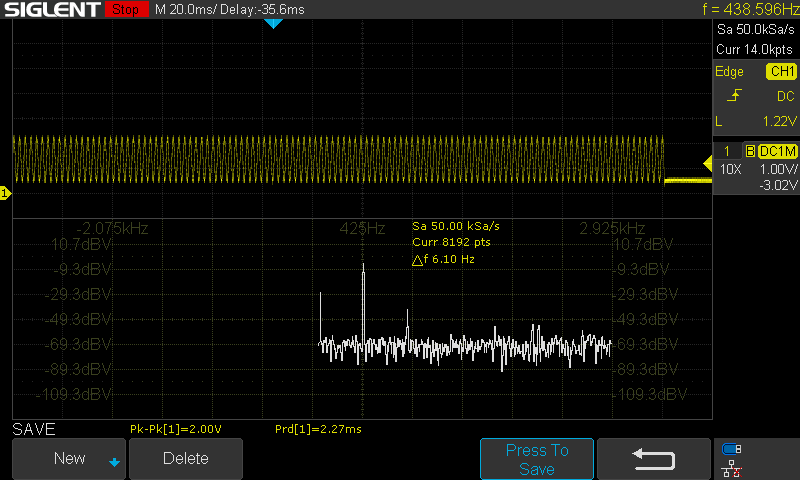Viewport: 800px width, 480px height.
Task: Click the Stop run status indicator
Action: [x=126, y=9]
